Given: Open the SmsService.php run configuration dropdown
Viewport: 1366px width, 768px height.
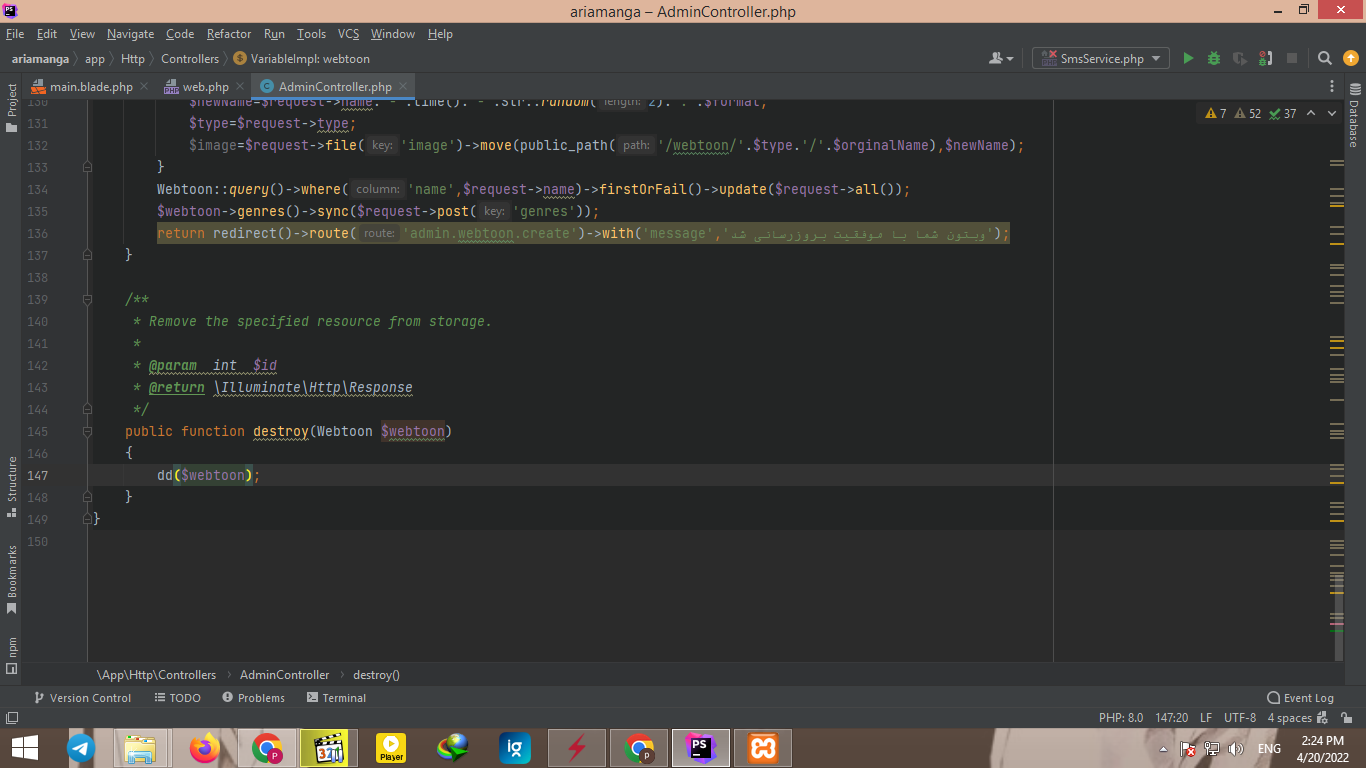Looking at the screenshot, I should (1101, 59).
